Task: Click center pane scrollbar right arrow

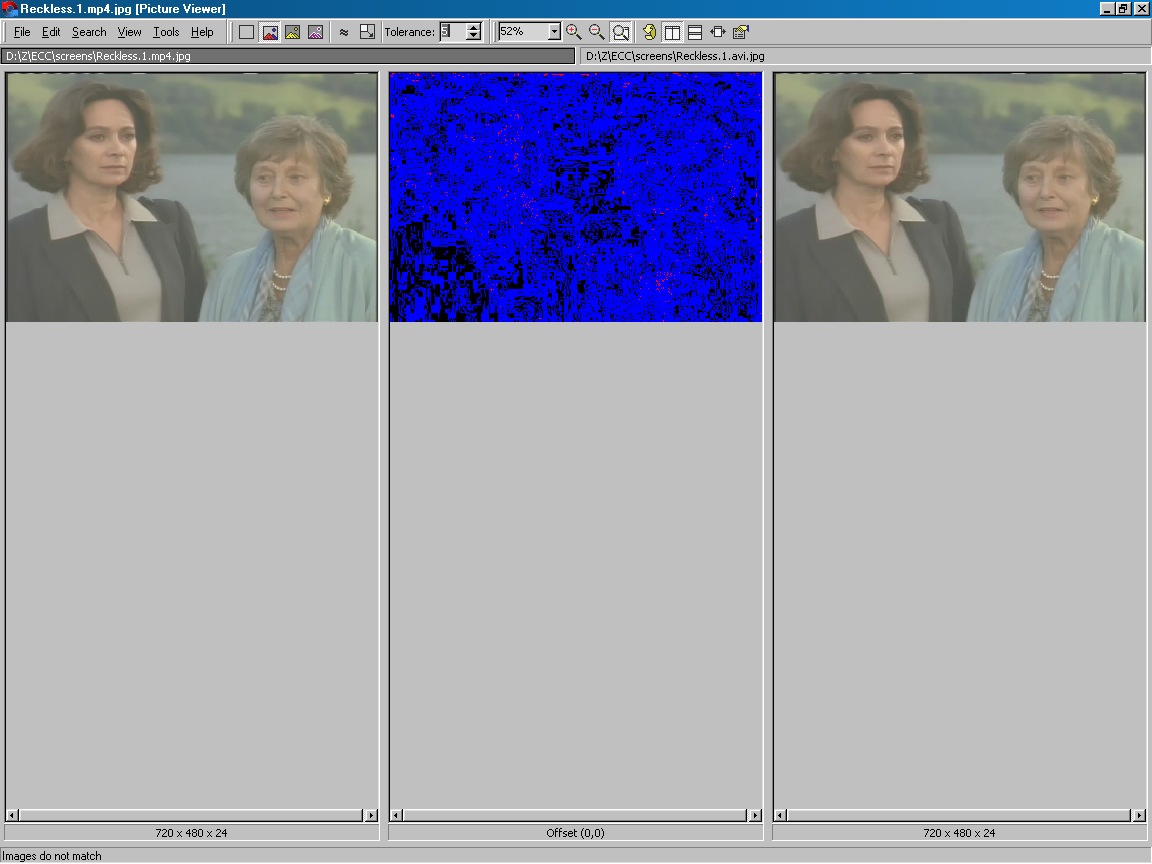Action: (755, 815)
